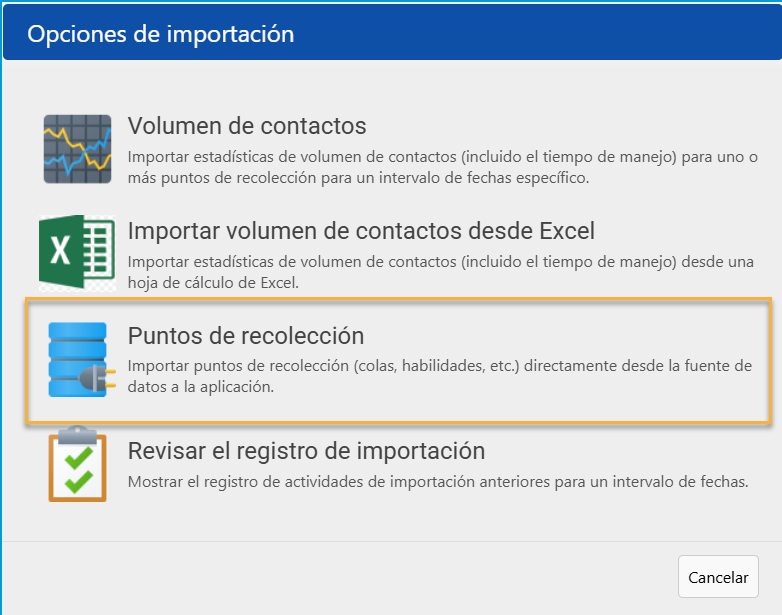Select the green Excel spreadsheet icon
782x615 pixels.
pyautogui.click(x=77, y=252)
